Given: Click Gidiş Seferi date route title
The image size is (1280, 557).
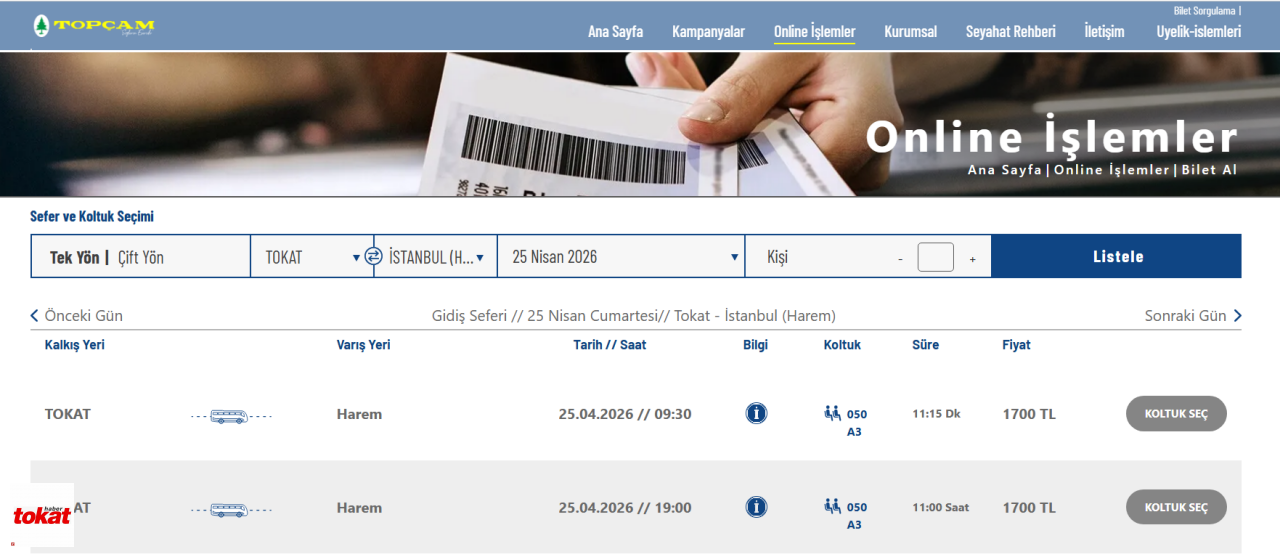Looking at the screenshot, I should click(633, 316).
